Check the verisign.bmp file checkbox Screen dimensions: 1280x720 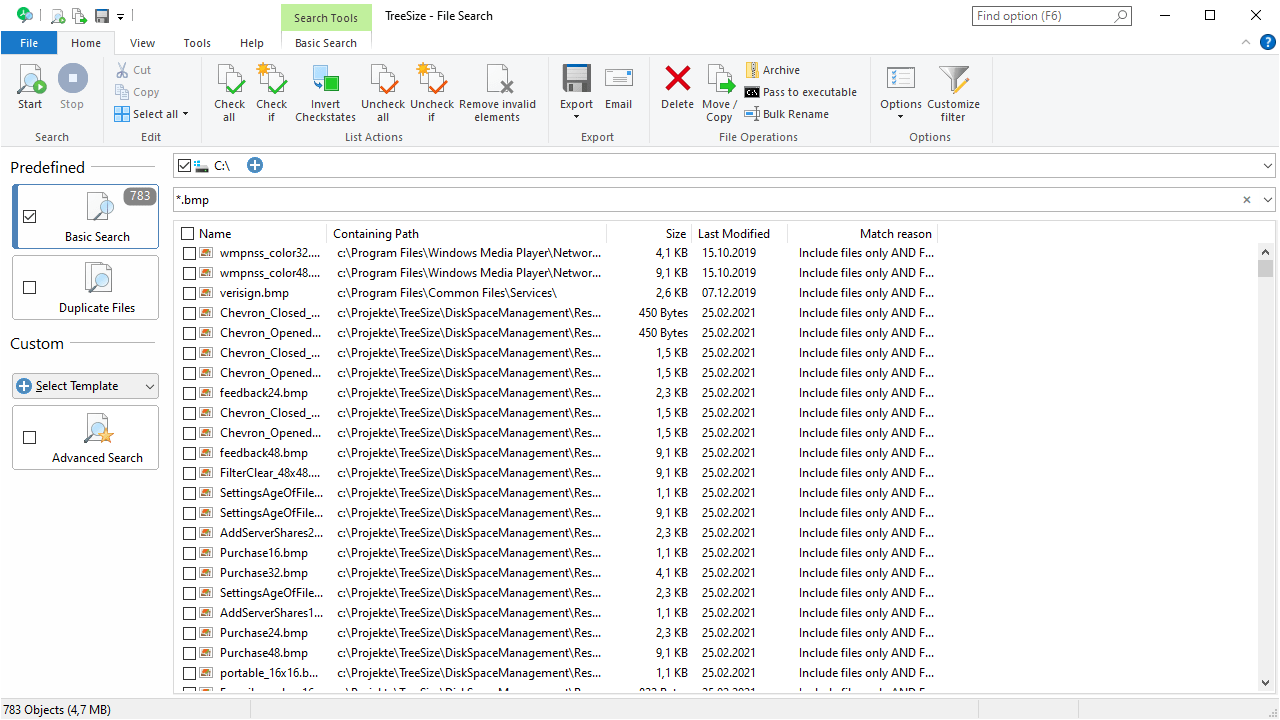click(x=190, y=293)
